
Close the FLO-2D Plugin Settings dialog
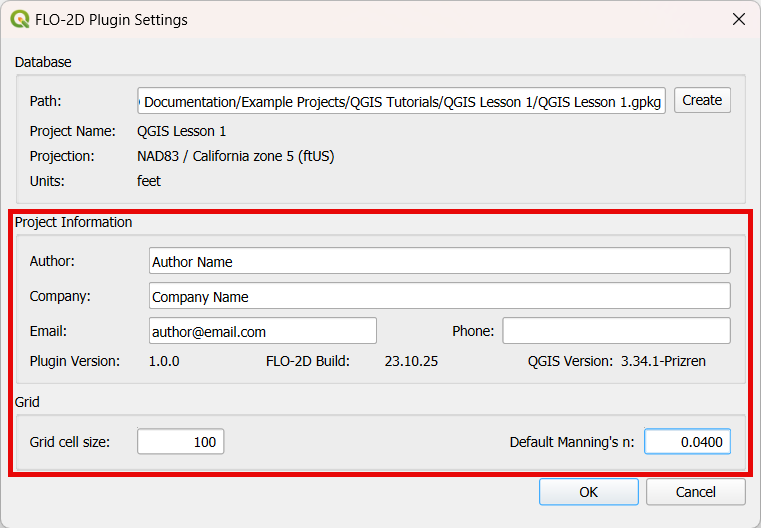tap(739, 19)
